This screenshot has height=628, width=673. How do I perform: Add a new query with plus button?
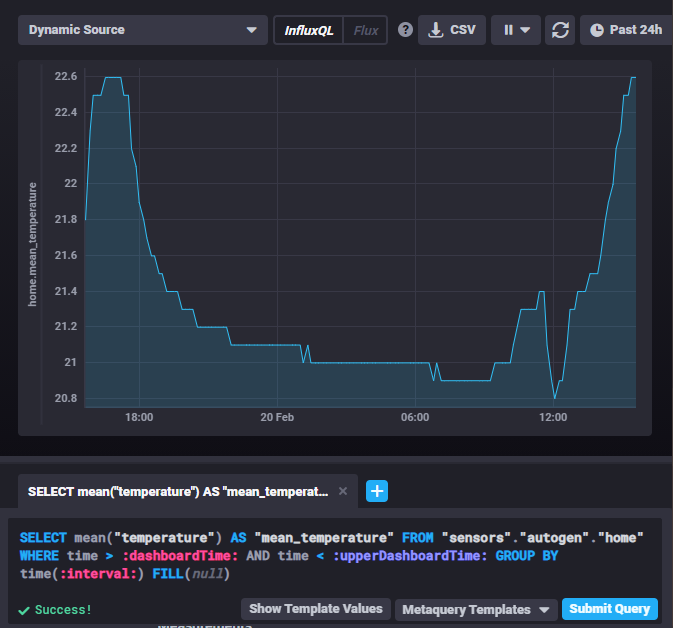coord(377,491)
